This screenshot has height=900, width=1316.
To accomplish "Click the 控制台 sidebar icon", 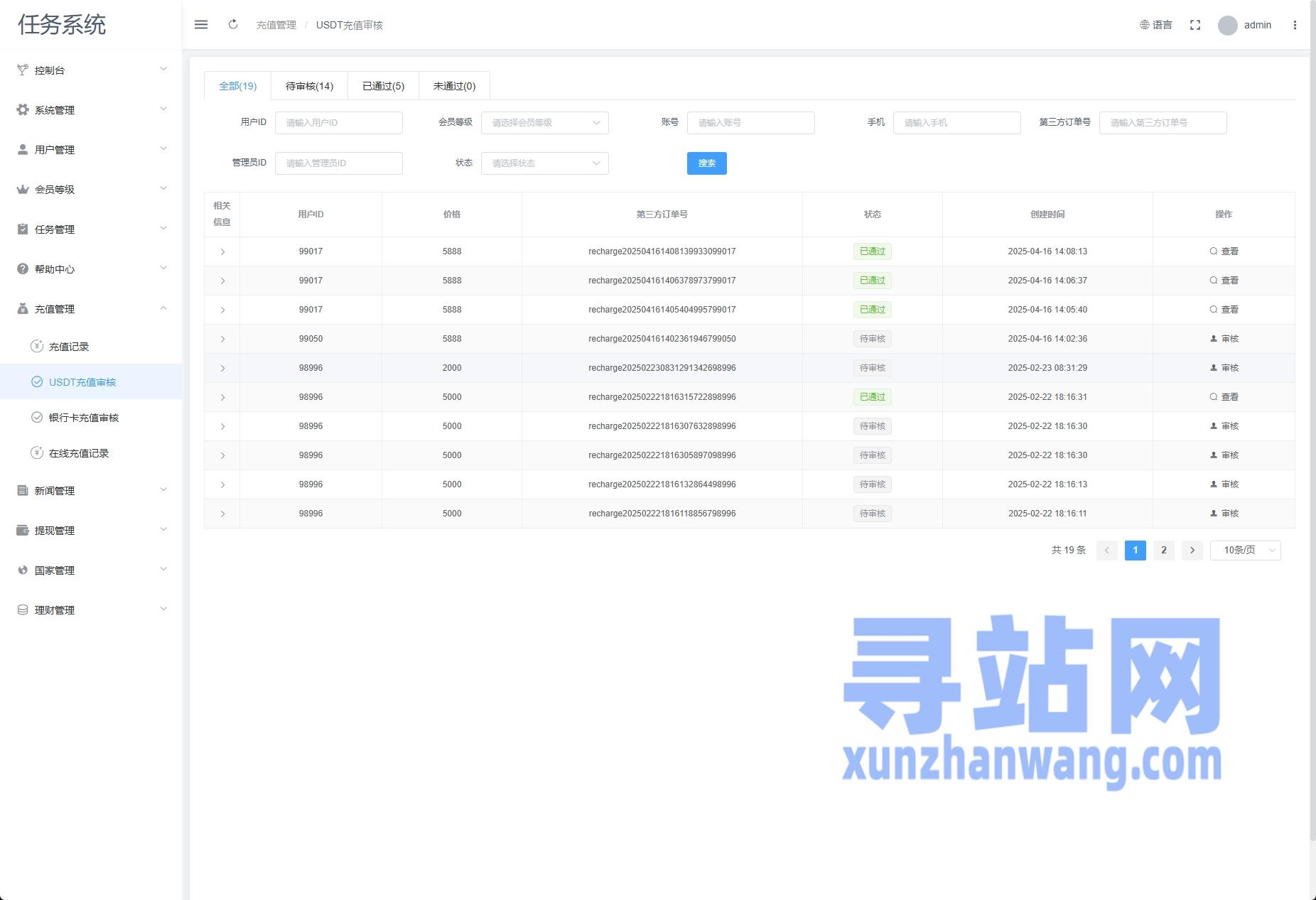I will point(23,70).
